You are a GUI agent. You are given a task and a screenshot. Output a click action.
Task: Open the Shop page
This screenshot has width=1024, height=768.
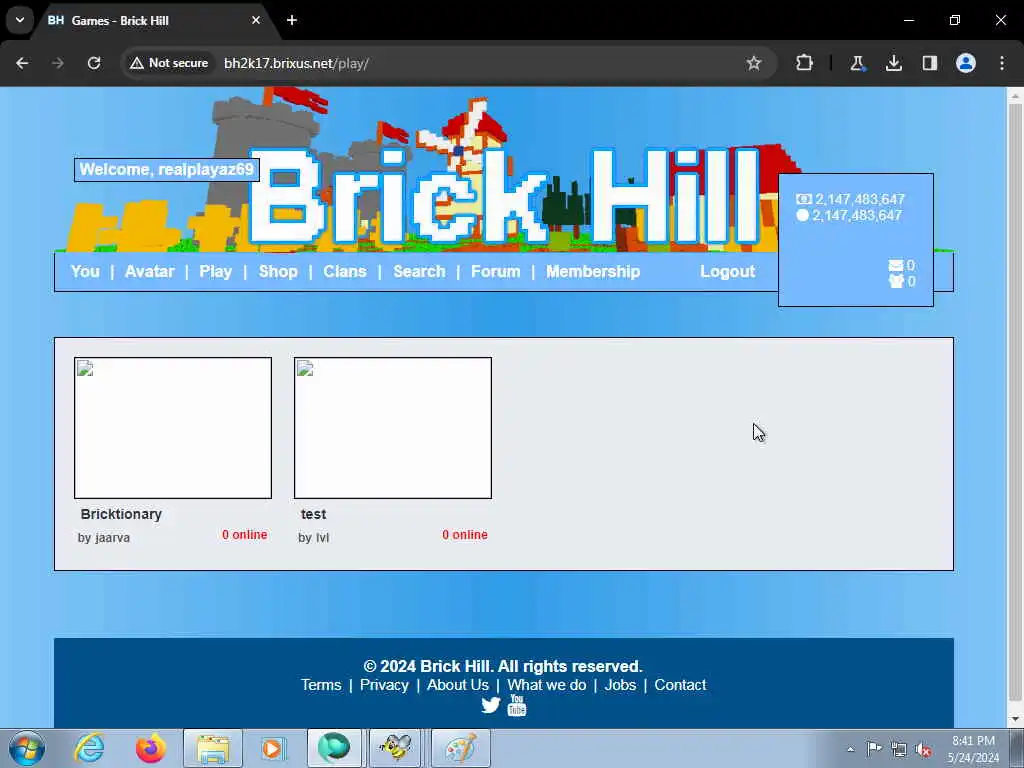[x=278, y=272]
